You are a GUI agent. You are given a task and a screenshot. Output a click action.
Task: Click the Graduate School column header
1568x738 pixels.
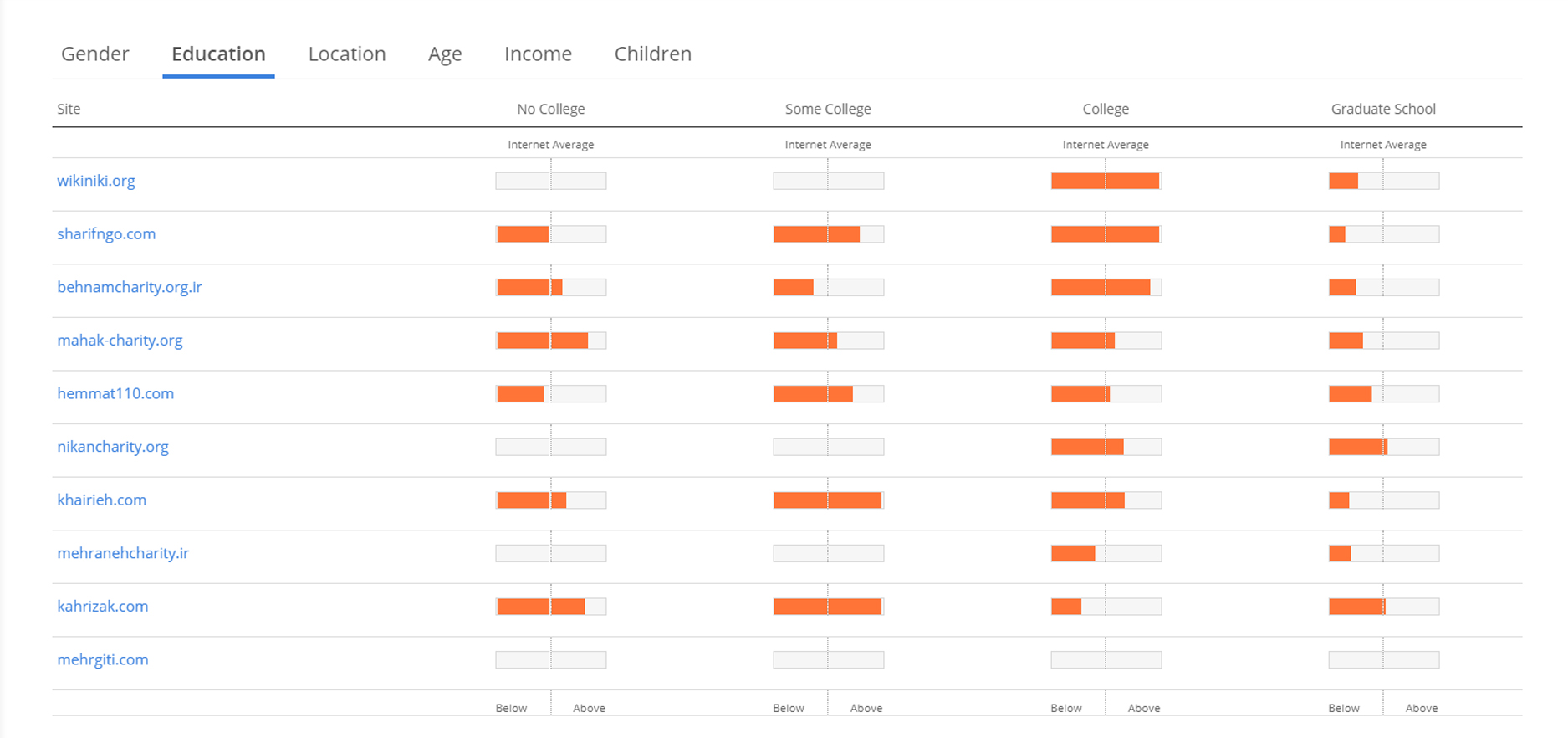point(1383,109)
